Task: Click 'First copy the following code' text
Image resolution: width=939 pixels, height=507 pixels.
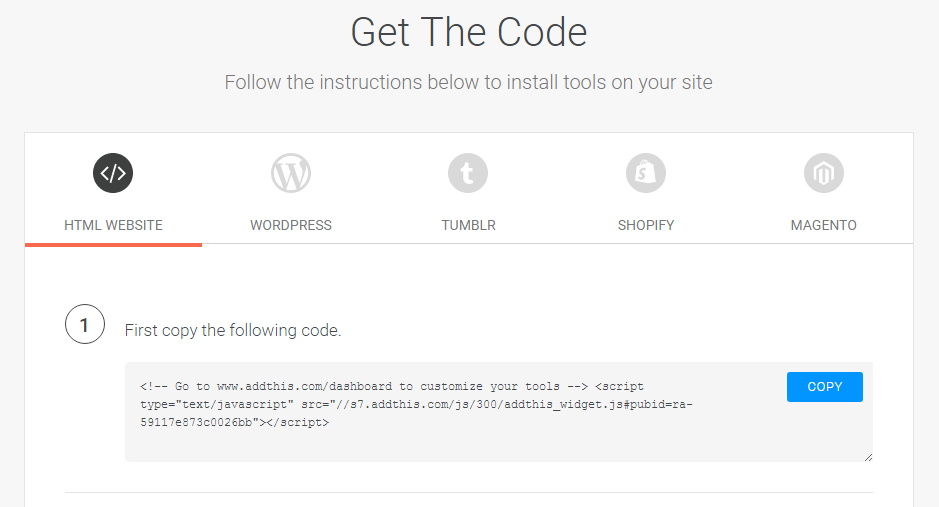Action: [x=233, y=330]
